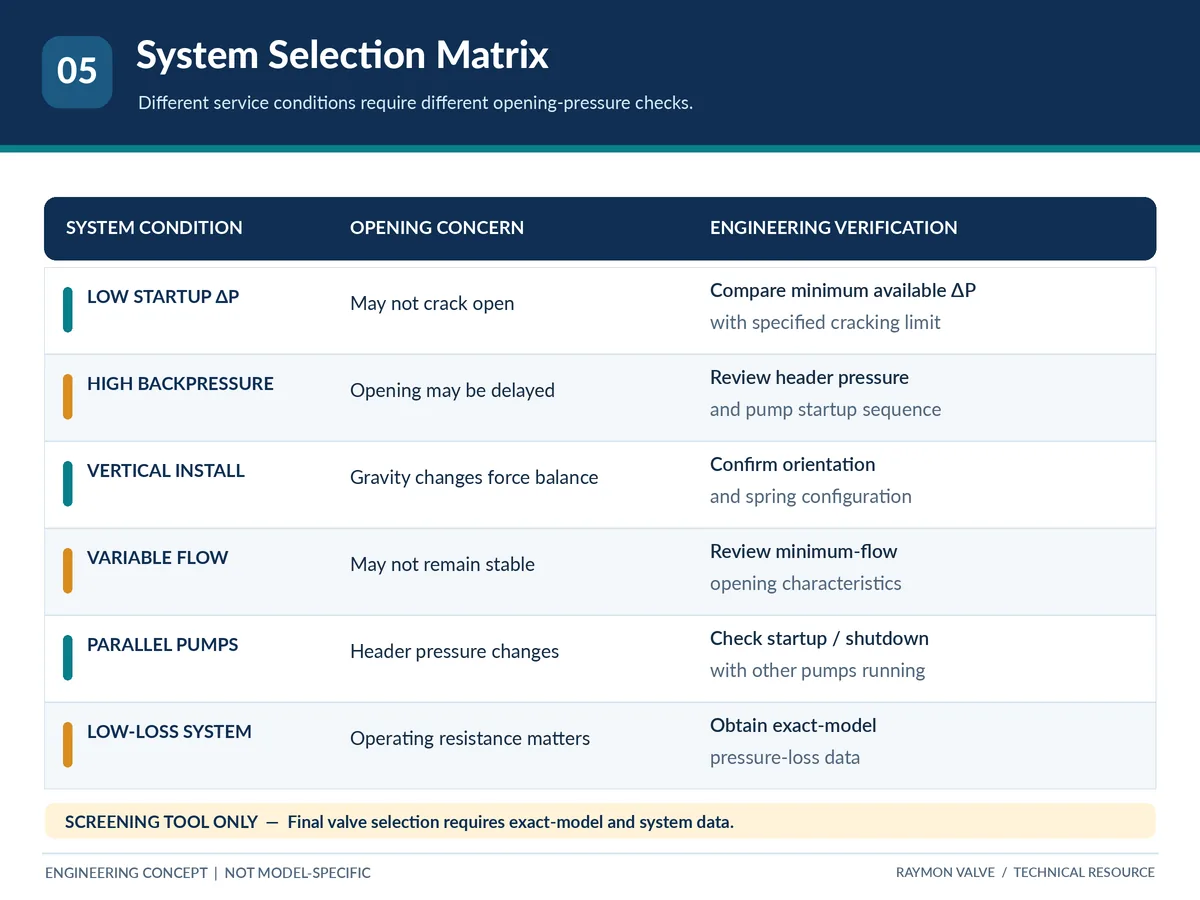Click the cell 'May not crack open'
The height and width of the screenshot is (900, 1200).
tap(432, 304)
